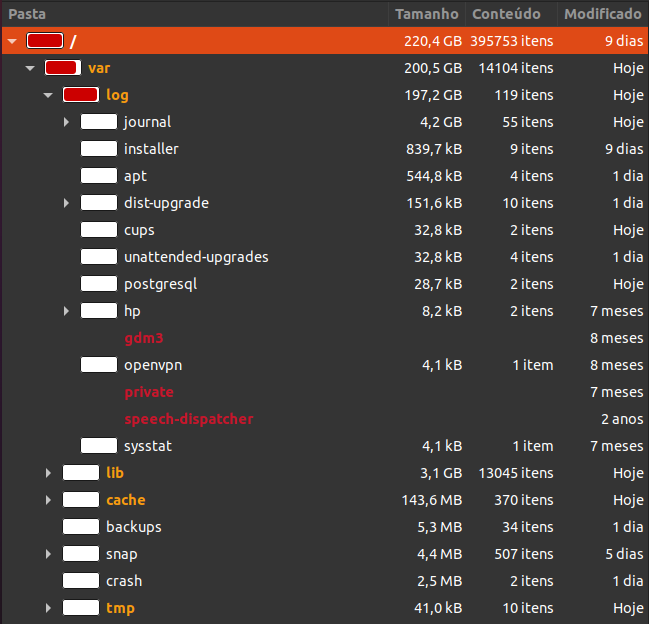This screenshot has width=649, height=624.
Task: Expand the dist-upgrade folder
Action: click(66, 203)
